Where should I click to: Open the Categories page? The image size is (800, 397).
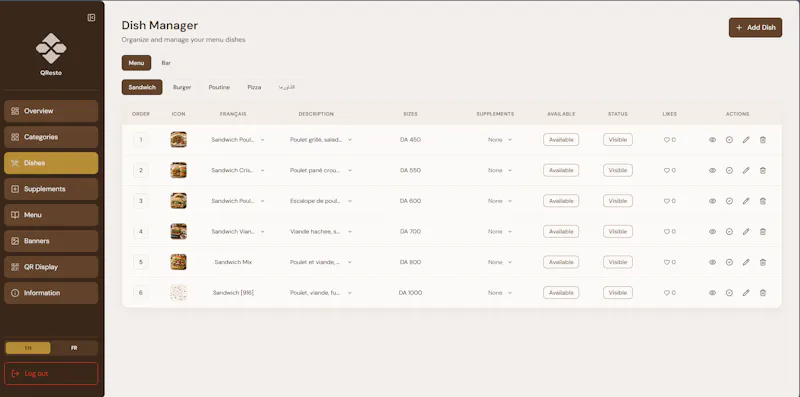(51, 137)
